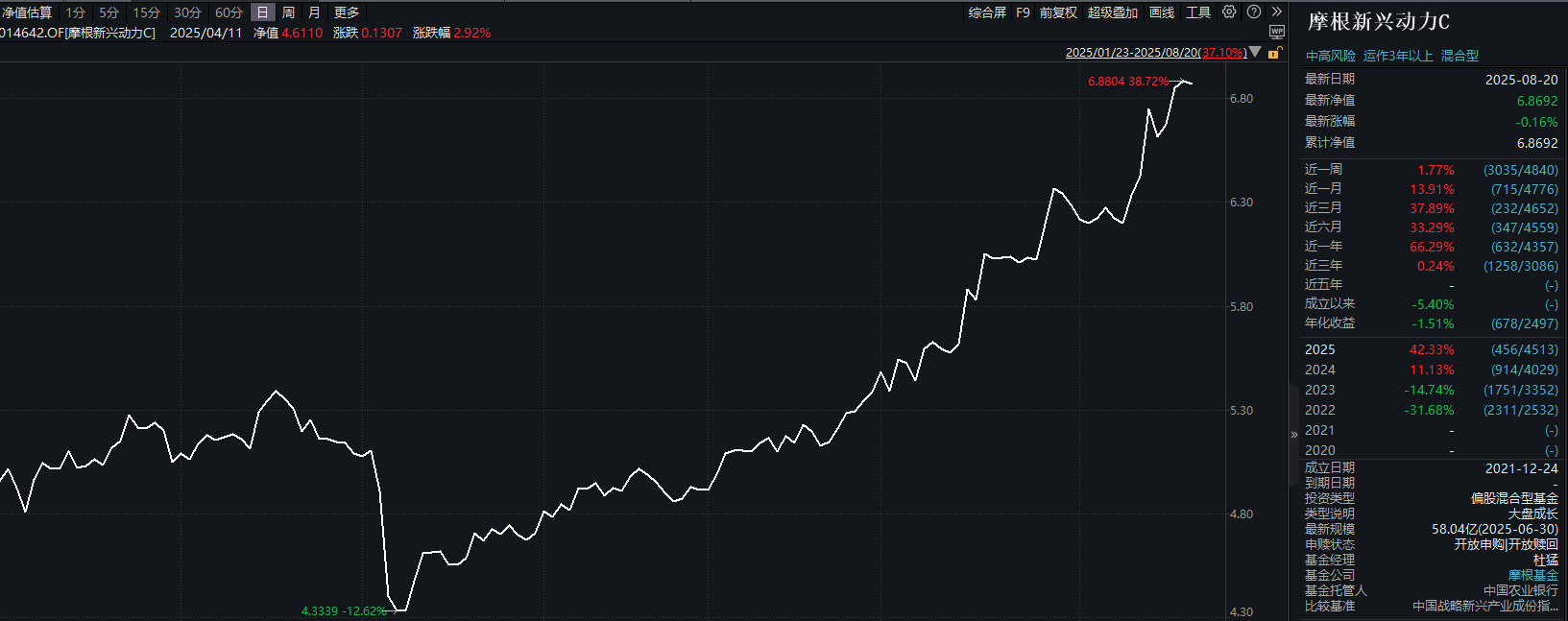Switch to 净值估算 view
1568x621 pixels.
[x=27, y=12]
